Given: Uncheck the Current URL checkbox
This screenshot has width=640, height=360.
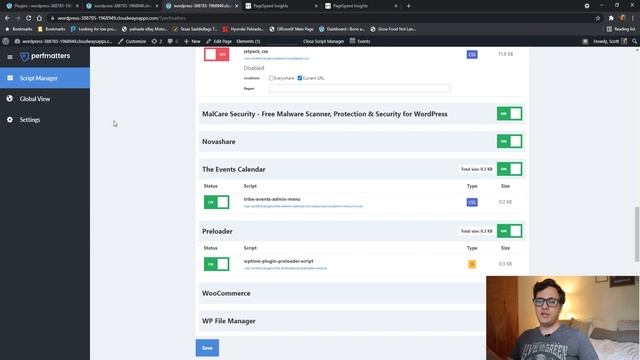Looking at the screenshot, I should click(300, 78).
